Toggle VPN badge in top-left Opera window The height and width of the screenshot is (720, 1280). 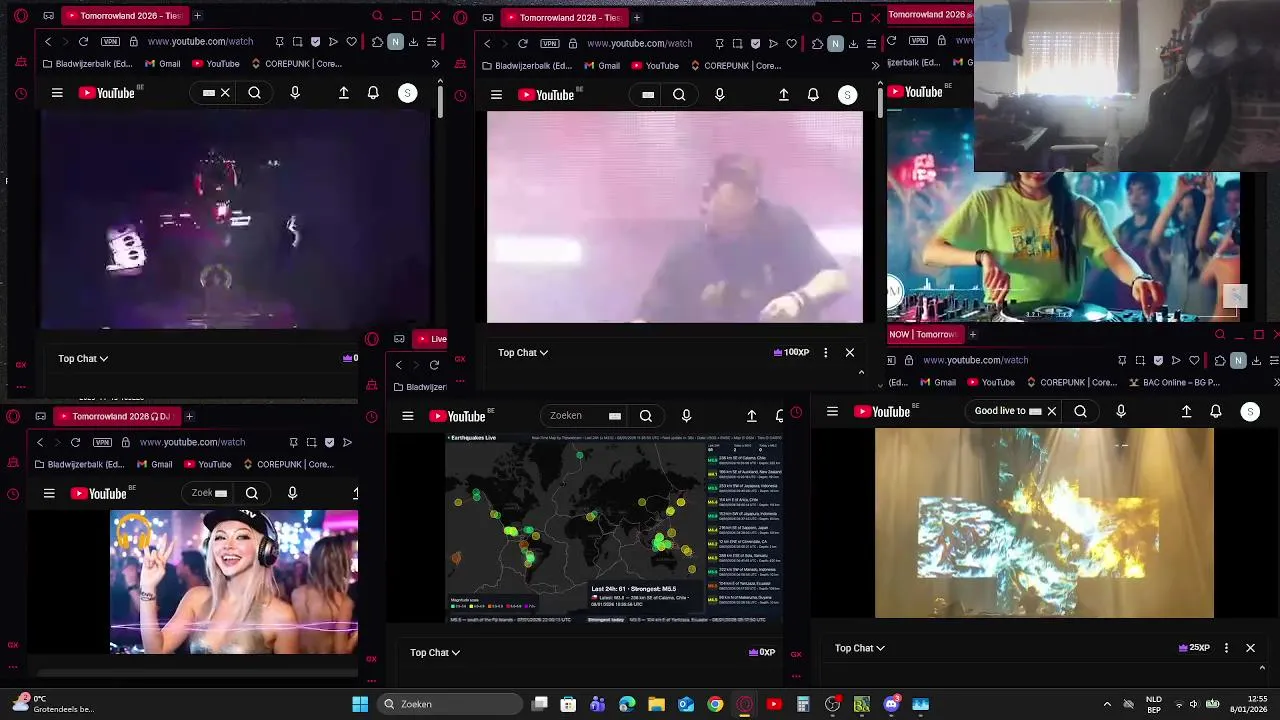110,42
